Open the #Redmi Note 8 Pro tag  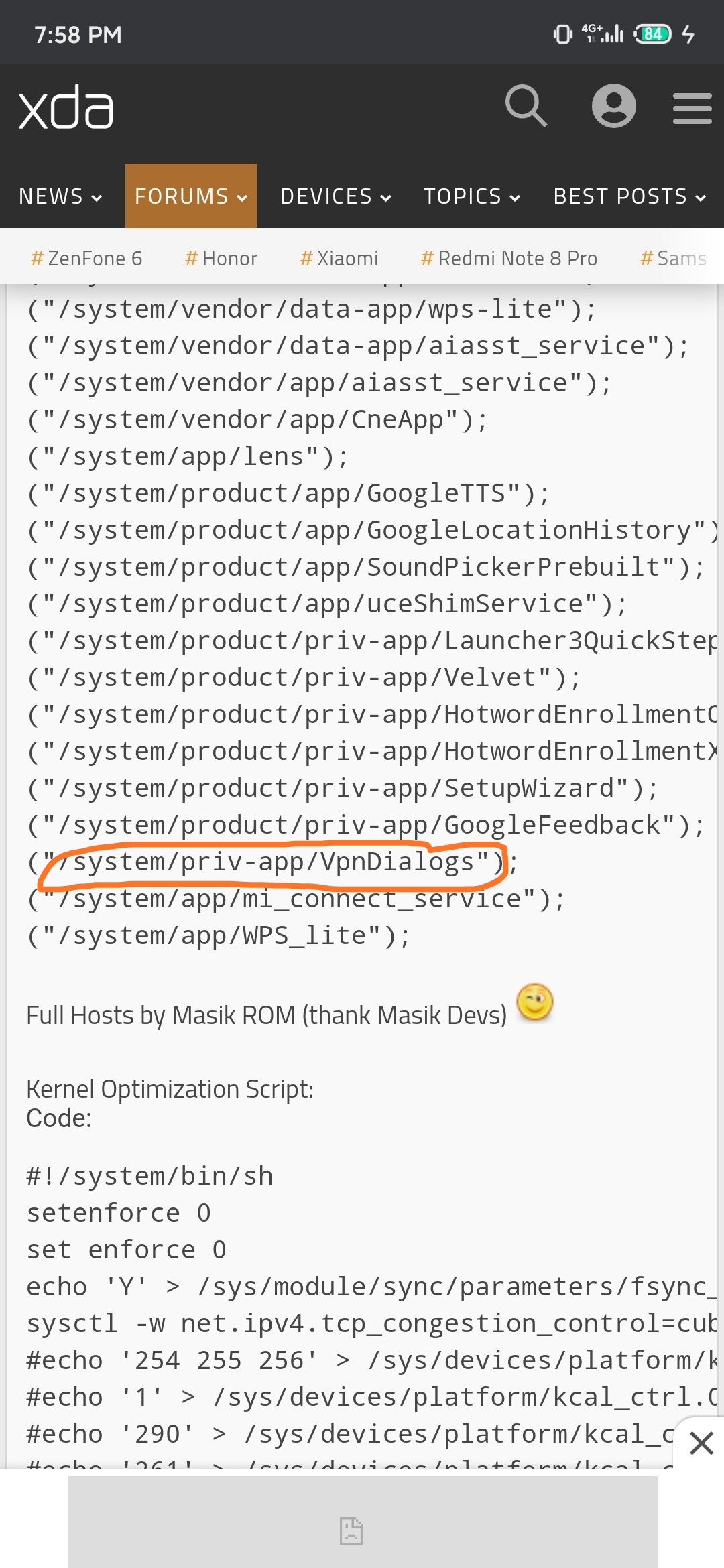coord(509,258)
